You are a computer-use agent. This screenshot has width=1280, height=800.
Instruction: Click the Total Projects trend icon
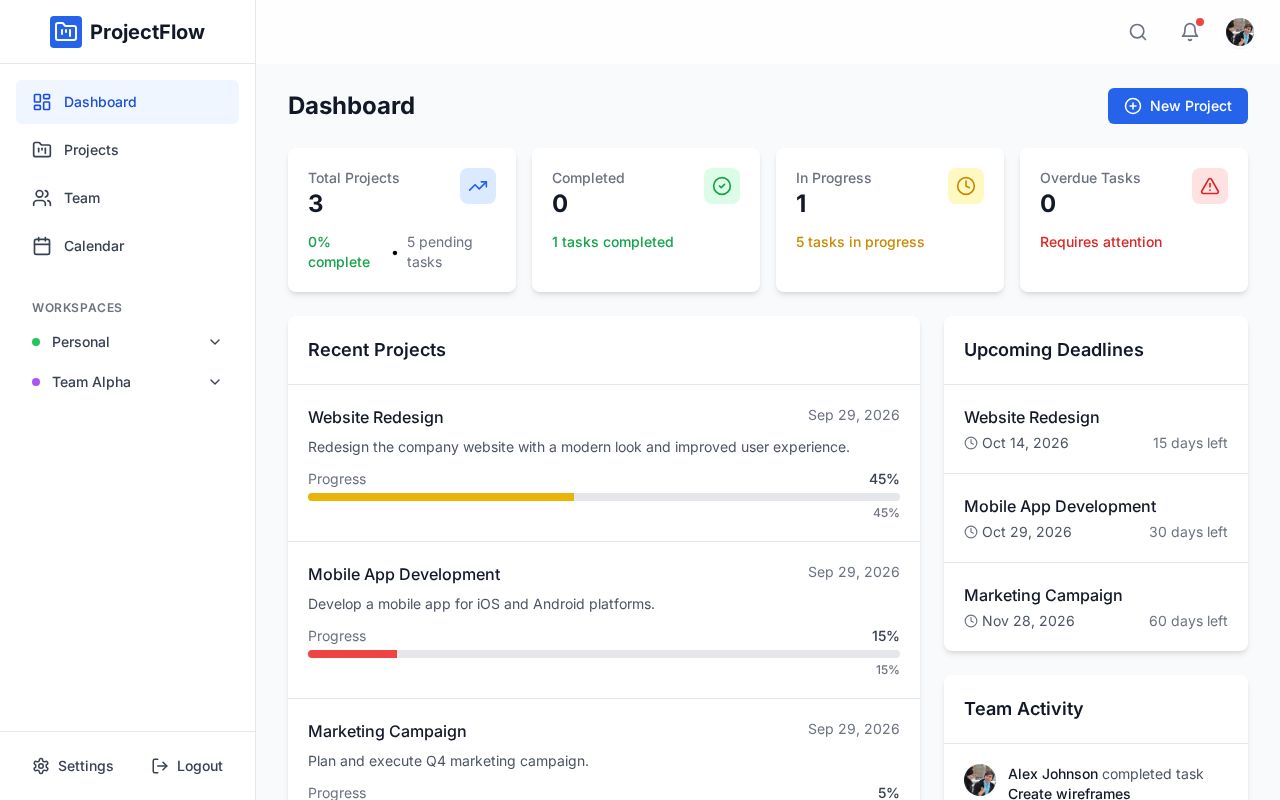click(478, 186)
